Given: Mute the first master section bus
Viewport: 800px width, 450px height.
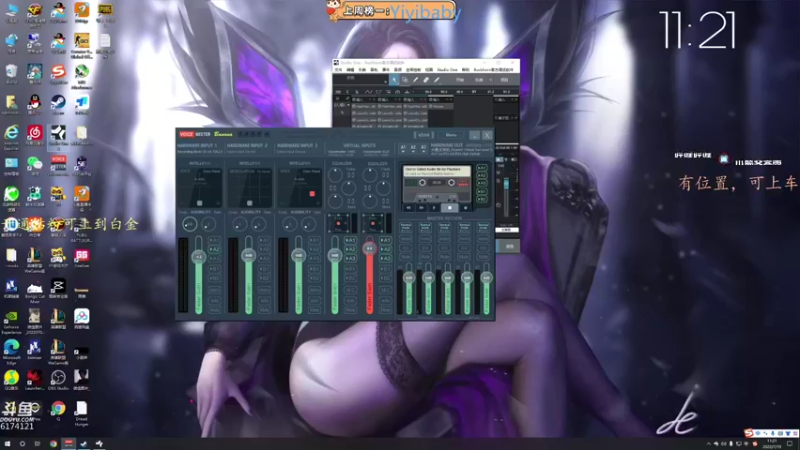Looking at the screenshot, I should click(406, 257).
